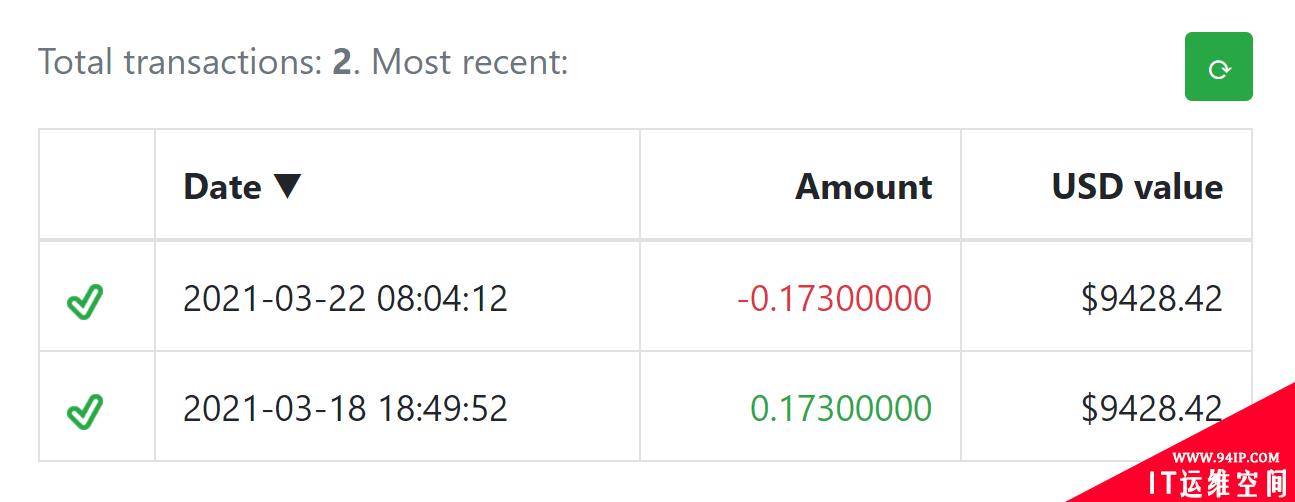1295x502 pixels.
Task: Toggle sort arrow next to Date
Action: pyautogui.click(x=287, y=186)
